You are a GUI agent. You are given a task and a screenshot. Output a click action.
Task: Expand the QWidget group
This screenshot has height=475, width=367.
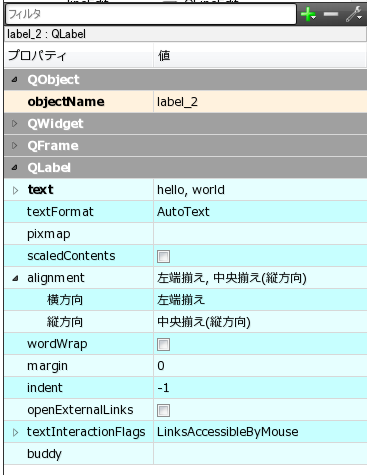tap(14, 124)
